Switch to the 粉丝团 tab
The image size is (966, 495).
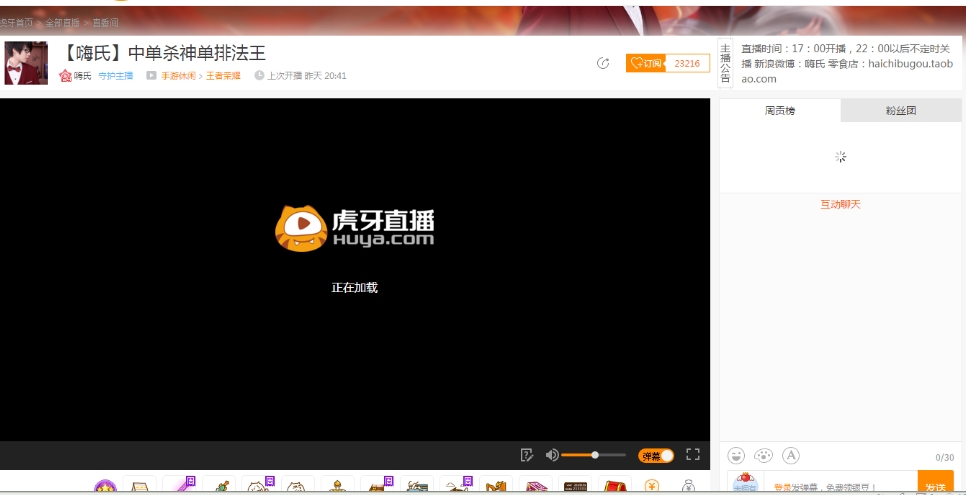901,110
